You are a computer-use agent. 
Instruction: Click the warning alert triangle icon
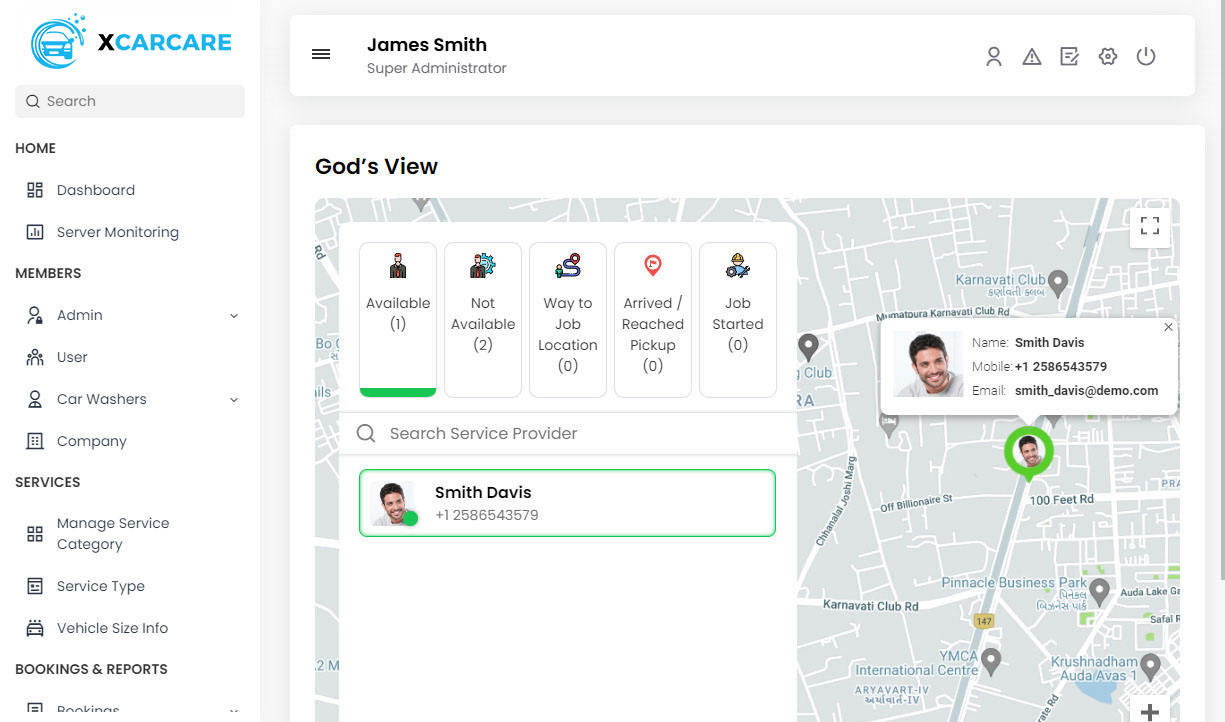click(1031, 57)
